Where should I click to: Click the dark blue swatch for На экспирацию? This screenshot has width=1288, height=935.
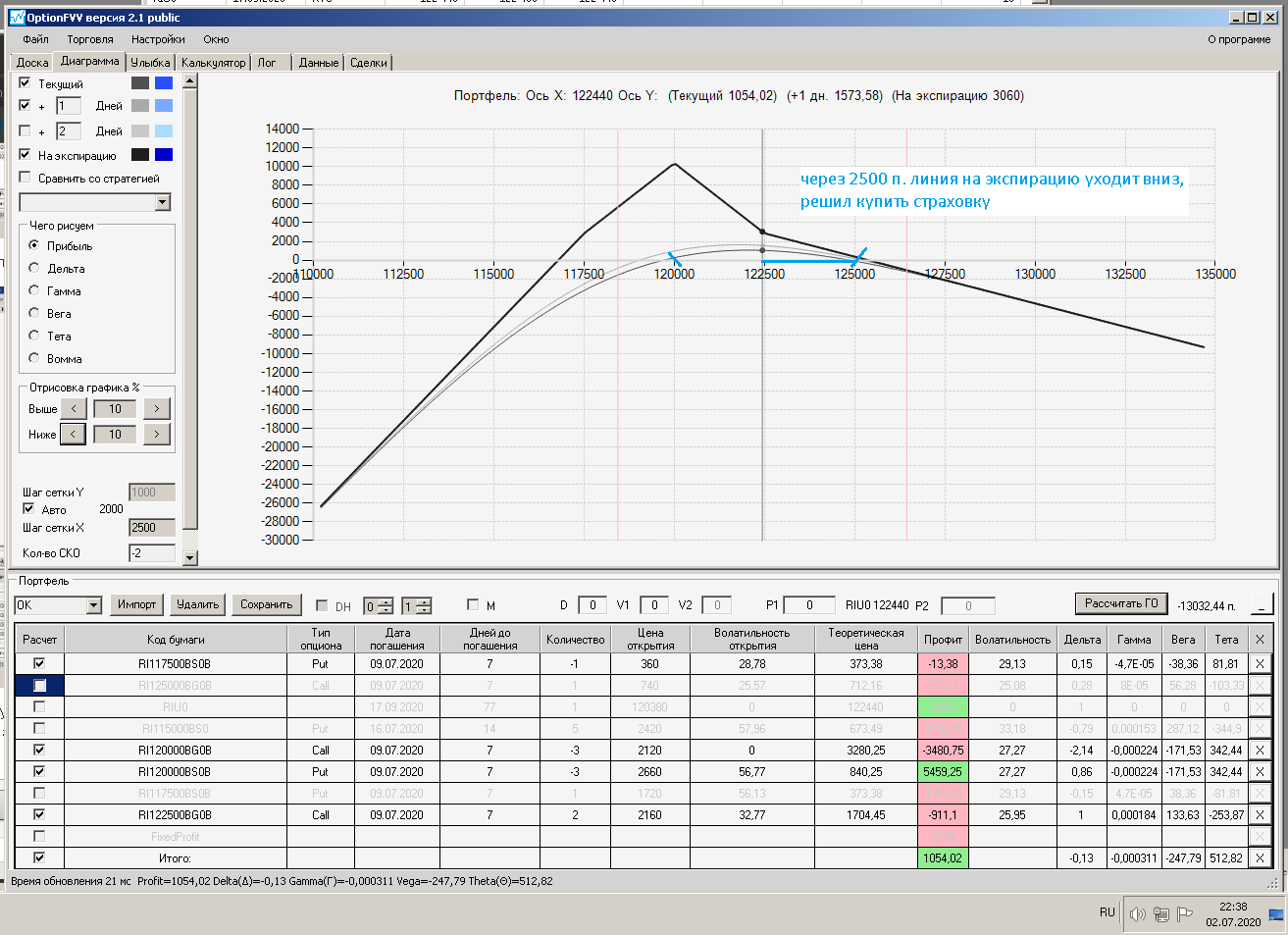pos(164,154)
